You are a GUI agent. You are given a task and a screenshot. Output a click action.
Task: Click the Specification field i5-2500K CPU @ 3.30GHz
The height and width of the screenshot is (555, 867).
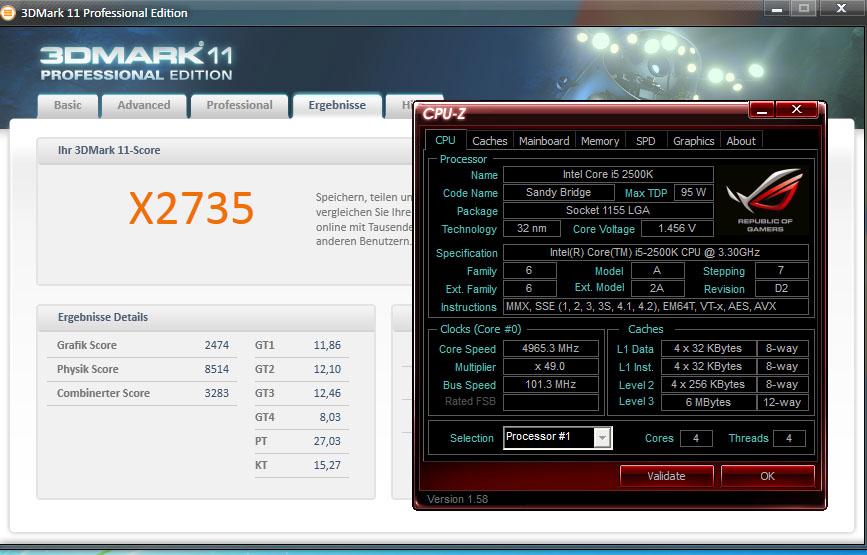click(x=655, y=252)
